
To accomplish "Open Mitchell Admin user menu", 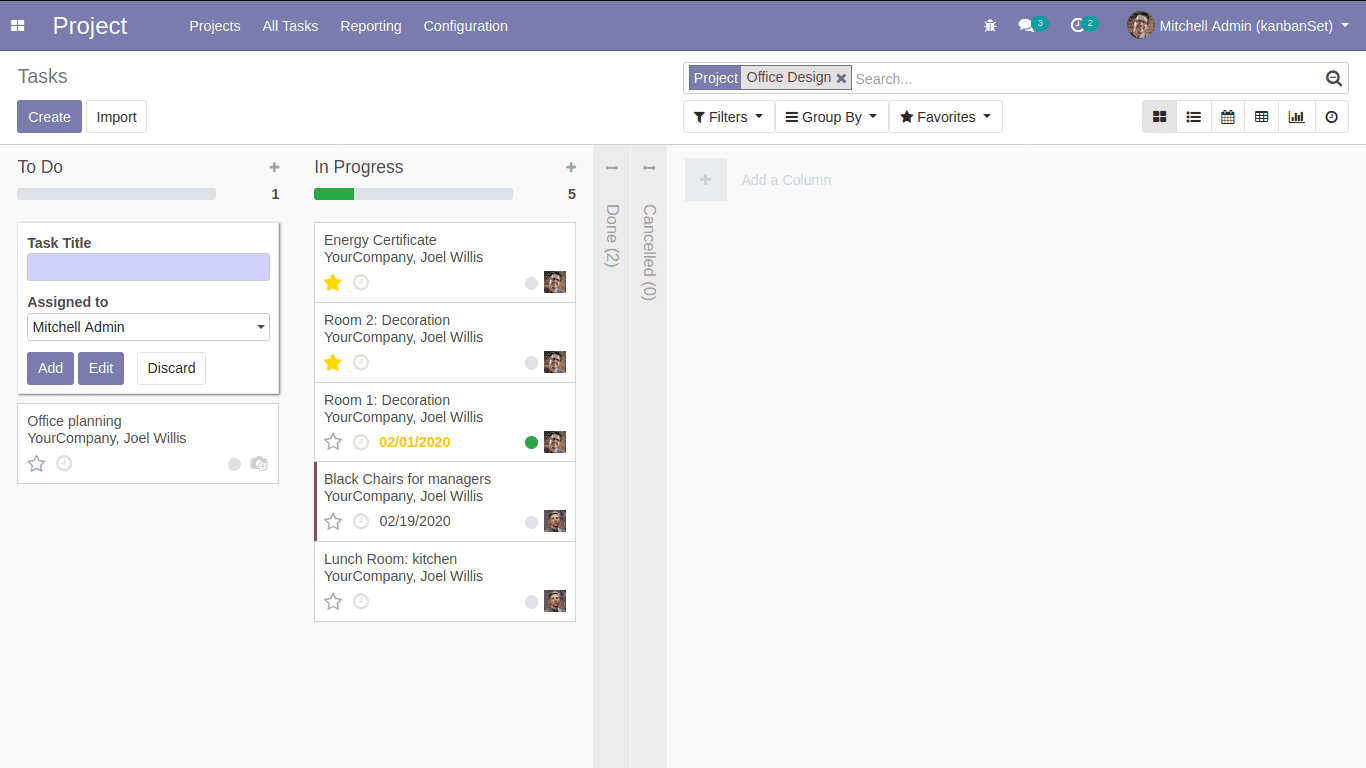I will click(x=1238, y=26).
